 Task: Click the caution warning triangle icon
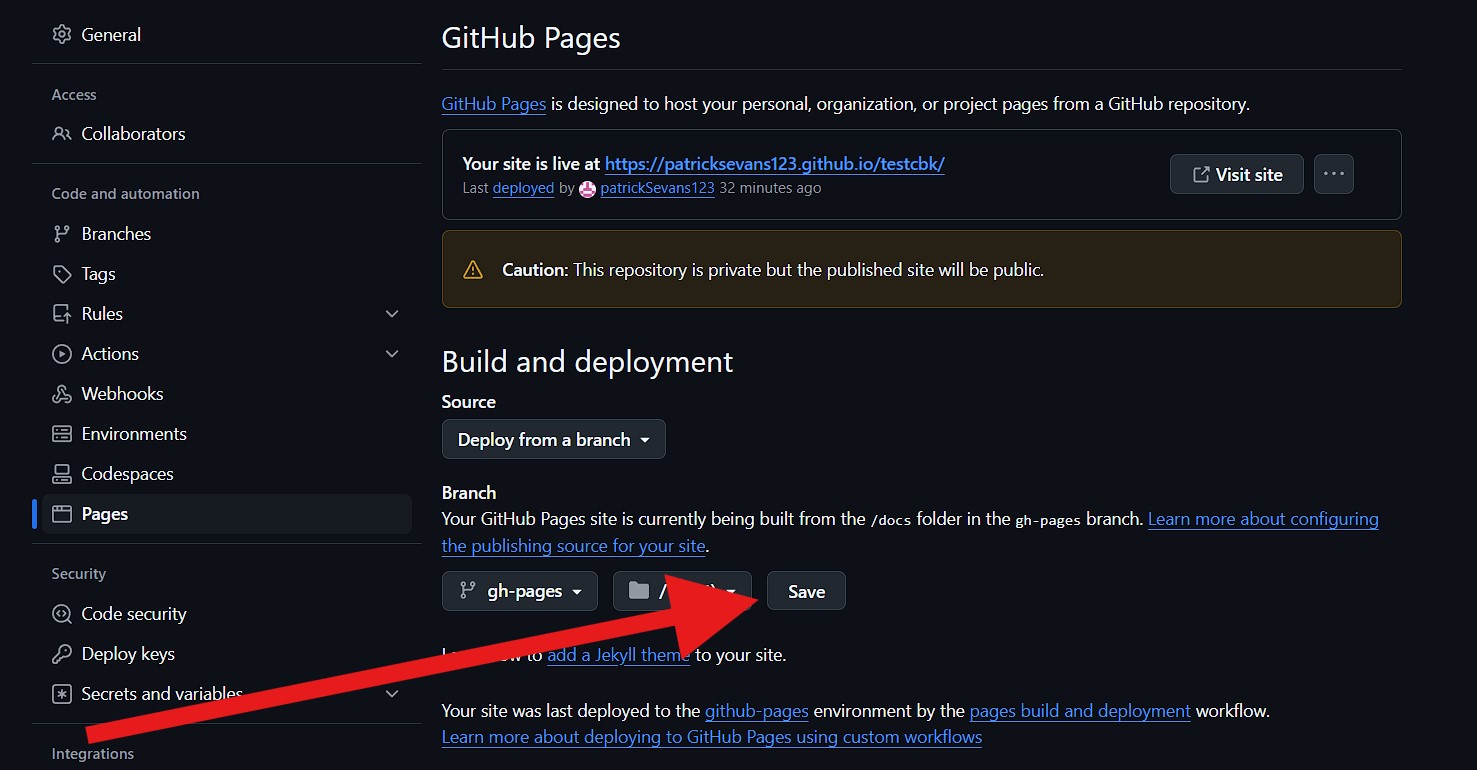click(473, 268)
